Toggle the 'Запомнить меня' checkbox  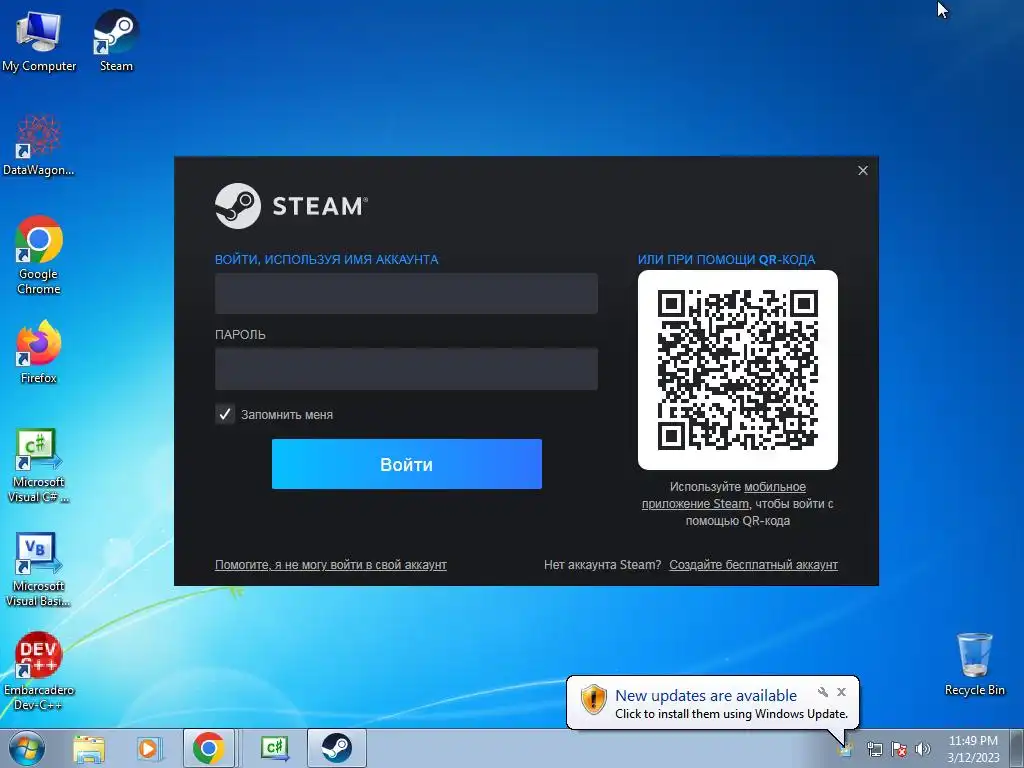[x=225, y=414]
